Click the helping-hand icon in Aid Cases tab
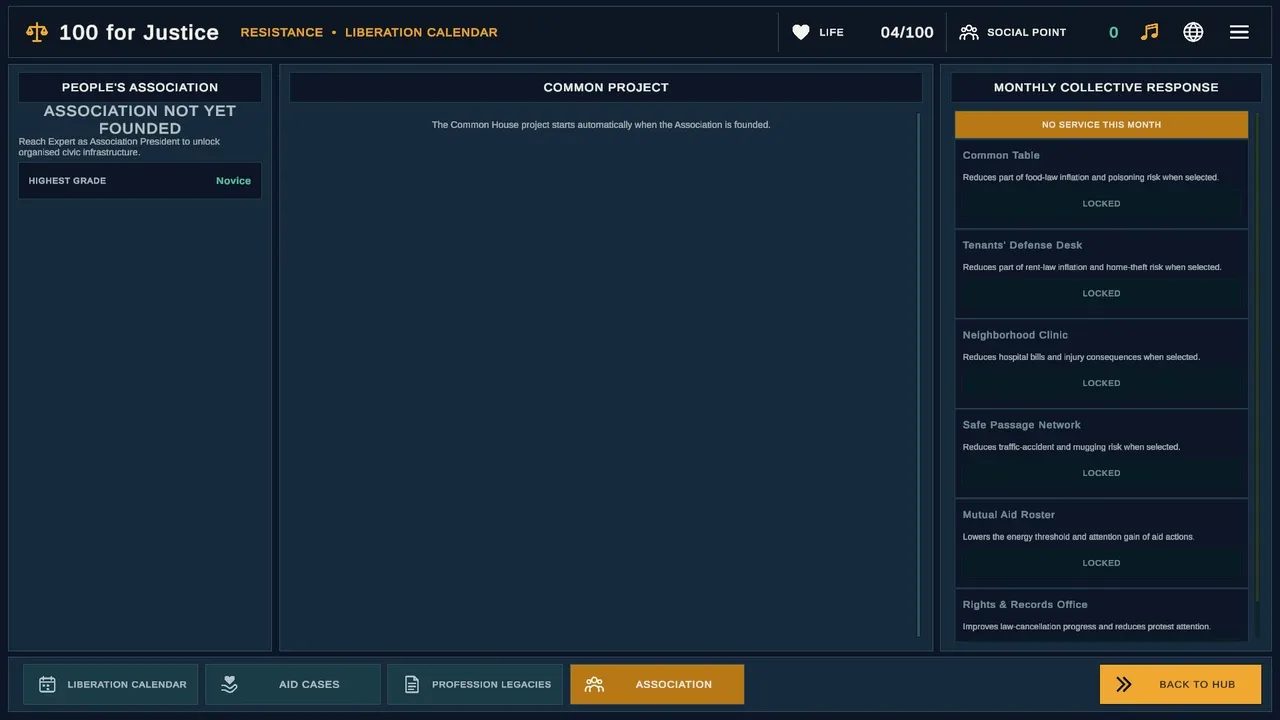Image resolution: width=1280 pixels, height=720 pixels. [229, 685]
